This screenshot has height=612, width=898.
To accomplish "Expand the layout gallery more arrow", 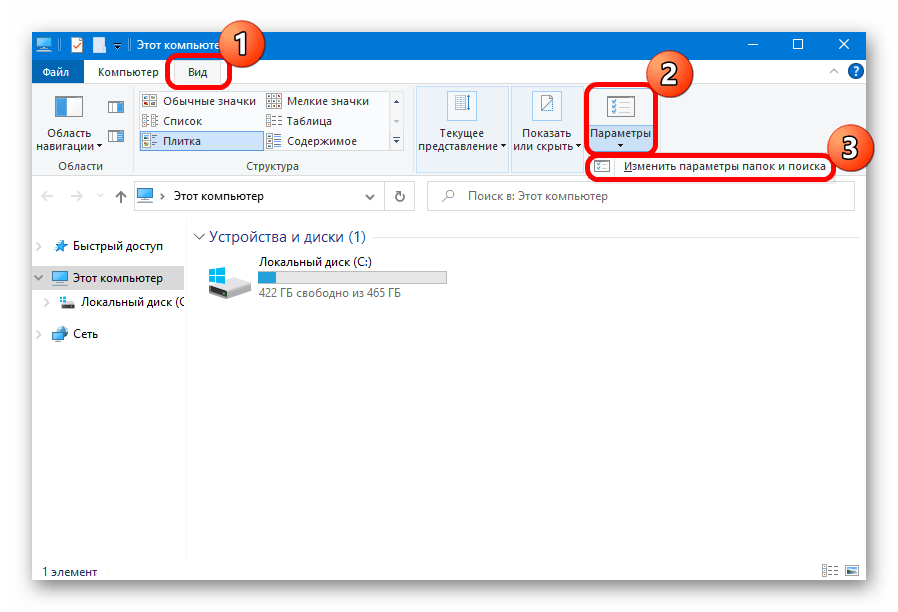I will tap(396, 141).
